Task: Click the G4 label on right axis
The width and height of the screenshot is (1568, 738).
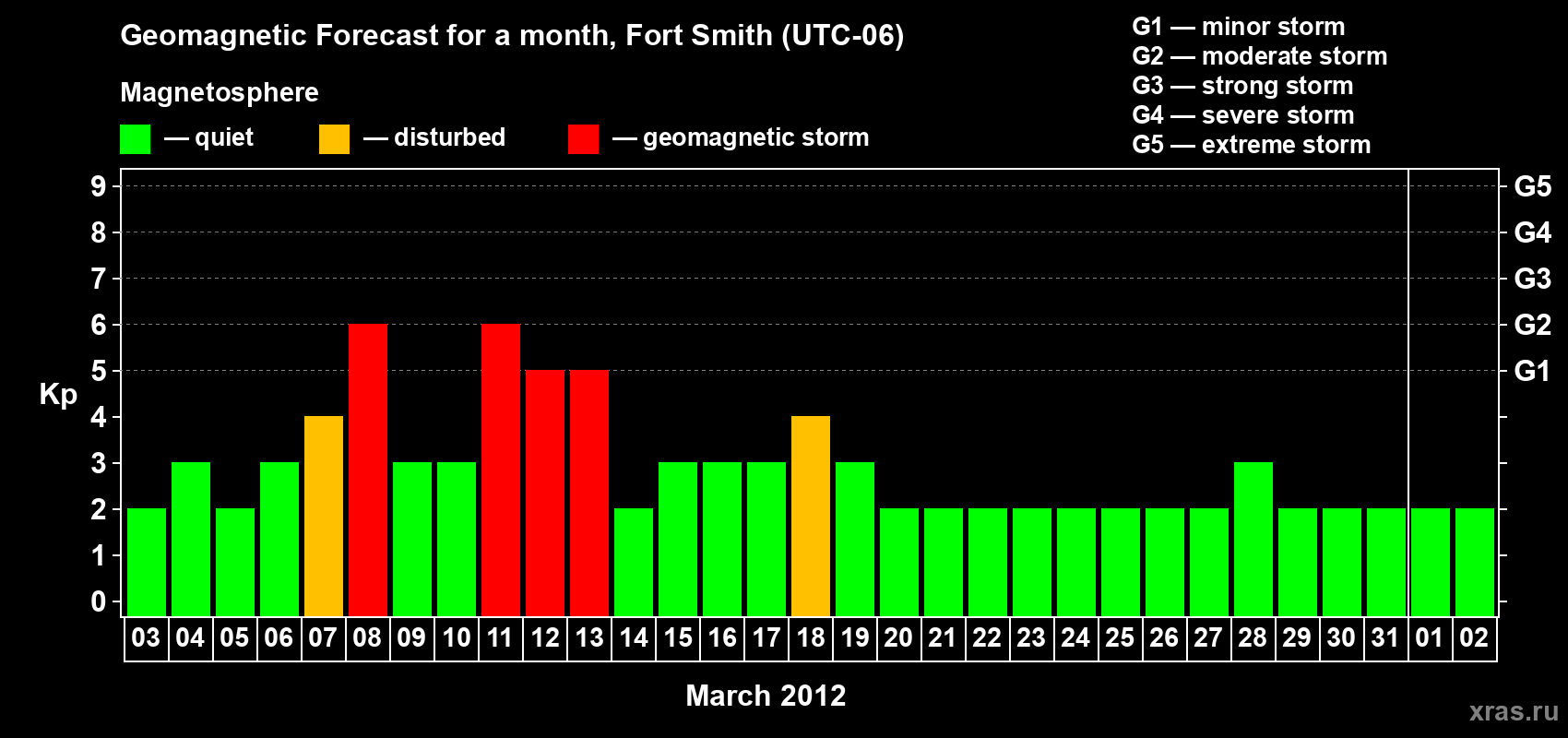Action: pos(1533,232)
